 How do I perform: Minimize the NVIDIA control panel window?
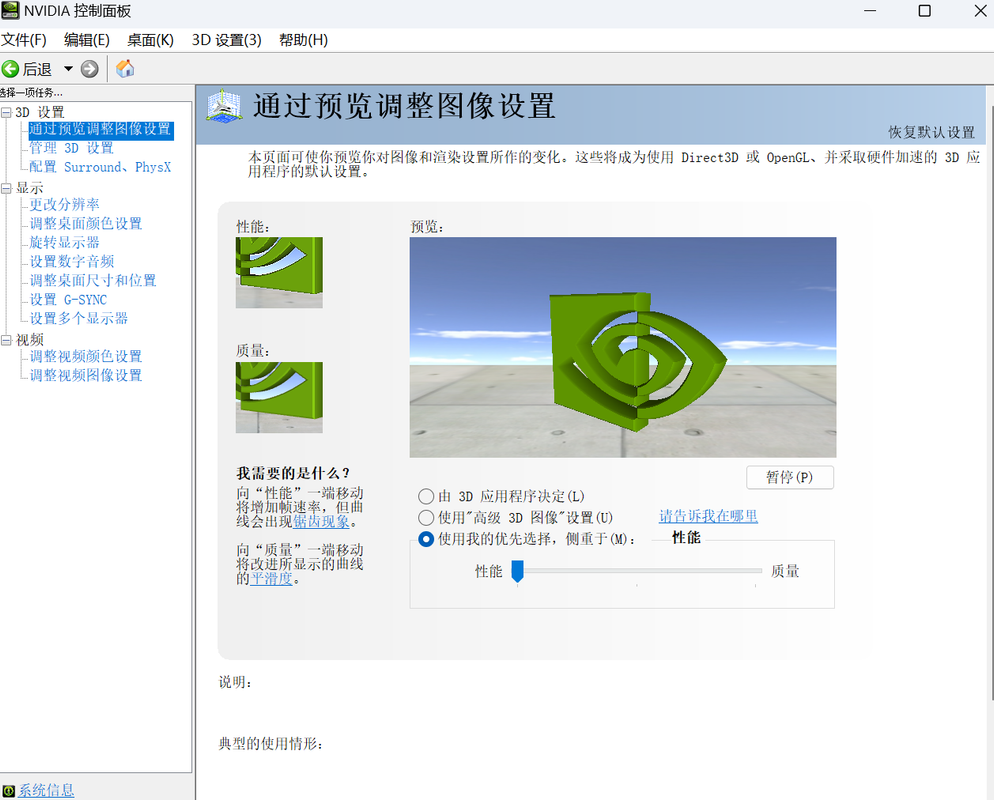pos(870,11)
